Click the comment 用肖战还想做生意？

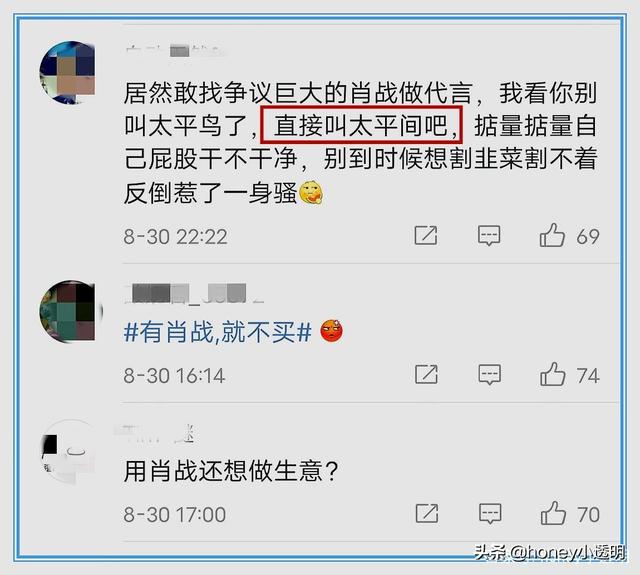[231, 471]
